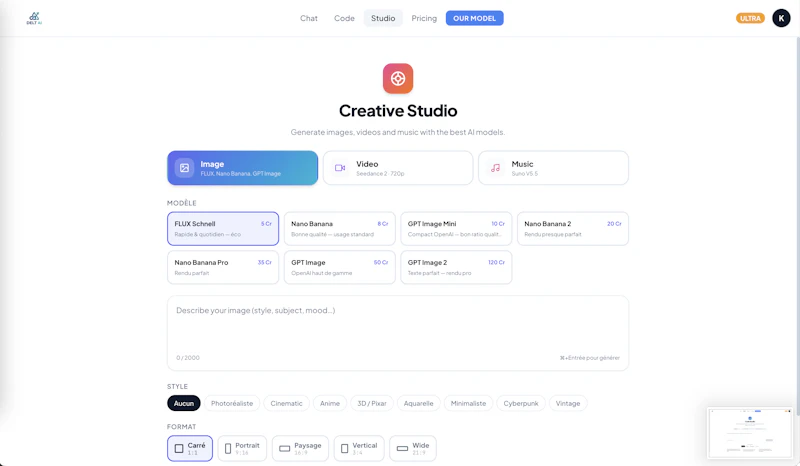Click the Wide format rectangle icon

(403, 449)
